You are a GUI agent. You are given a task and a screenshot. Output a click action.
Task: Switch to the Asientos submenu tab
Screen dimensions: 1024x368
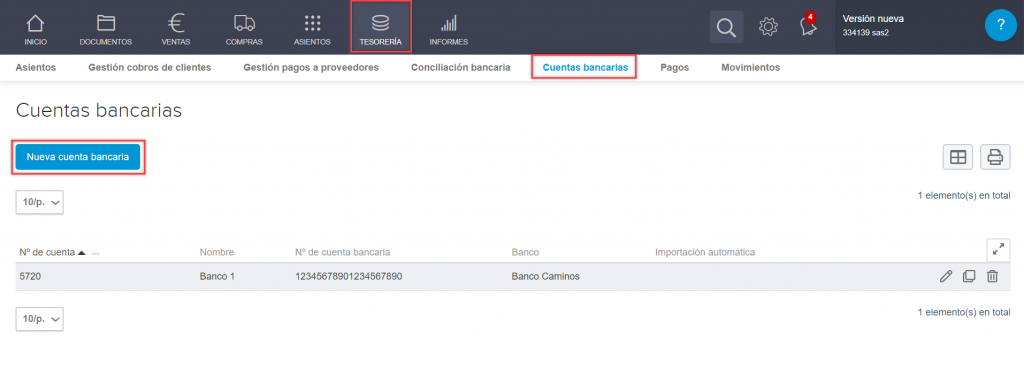[x=35, y=67]
